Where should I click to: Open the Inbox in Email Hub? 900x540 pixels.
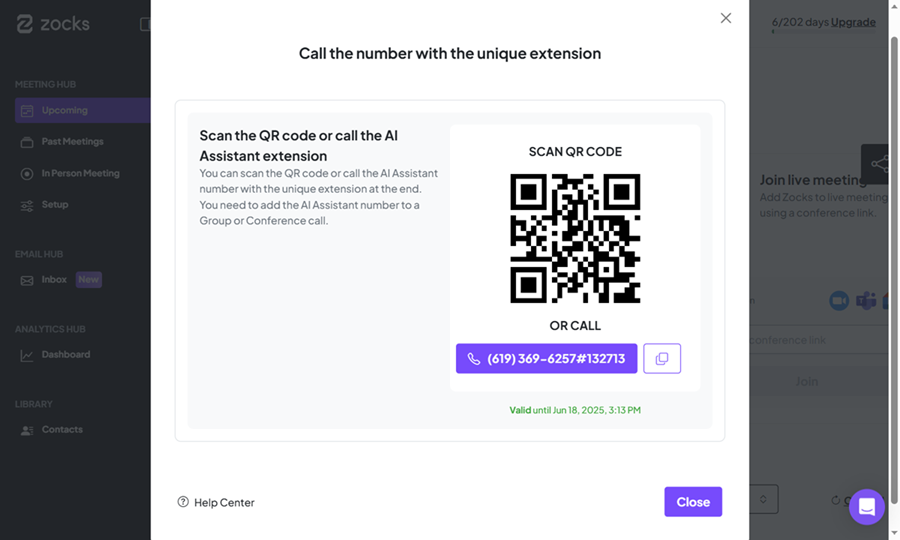click(54, 280)
